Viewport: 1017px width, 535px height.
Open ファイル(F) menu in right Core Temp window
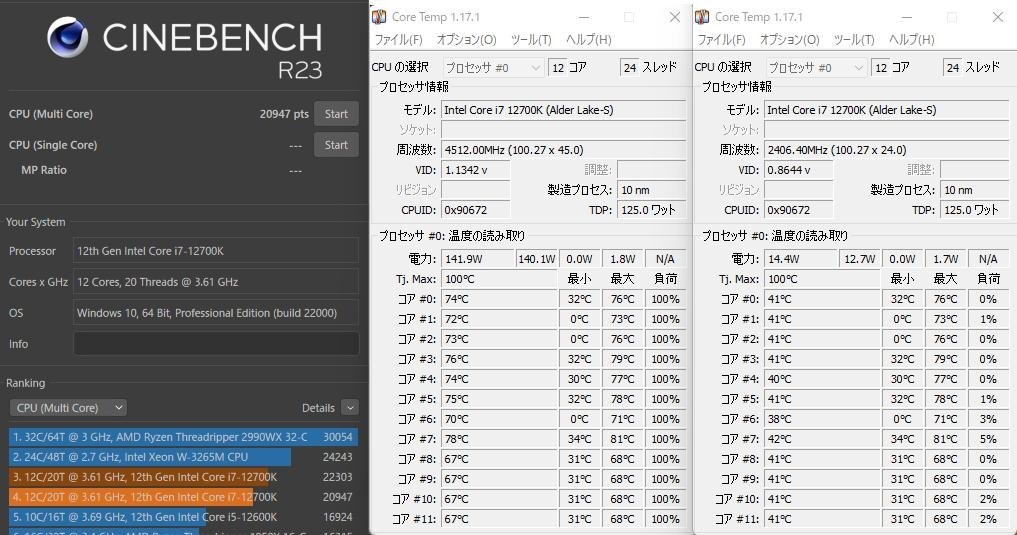[x=721, y=40]
